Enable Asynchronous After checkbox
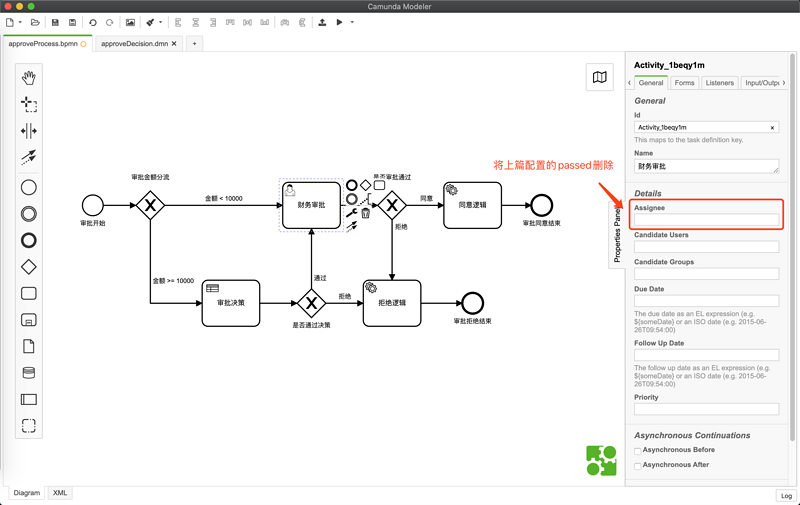 638,466
